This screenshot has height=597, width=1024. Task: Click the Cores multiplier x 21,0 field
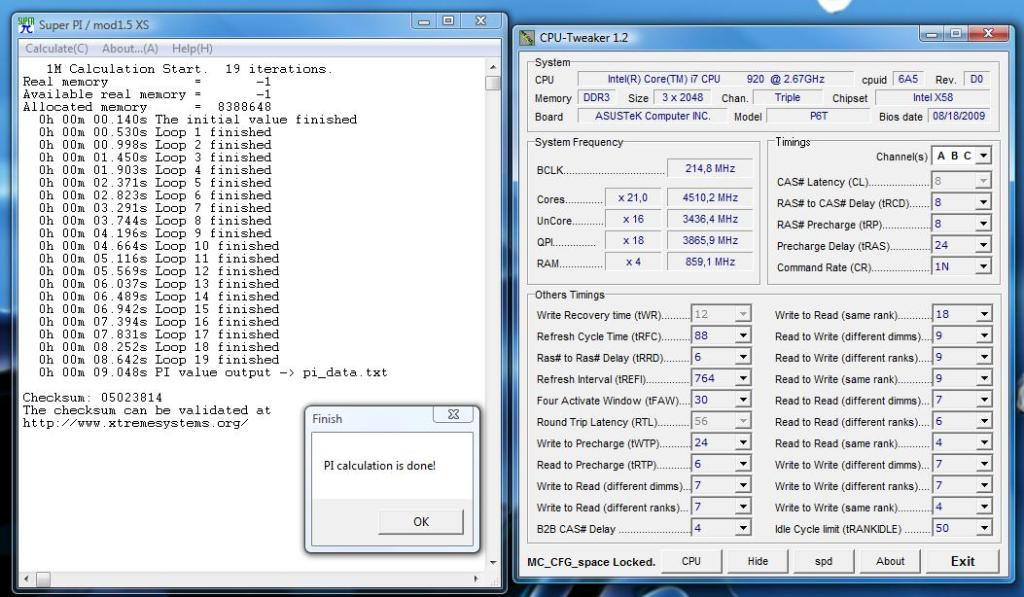(633, 198)
